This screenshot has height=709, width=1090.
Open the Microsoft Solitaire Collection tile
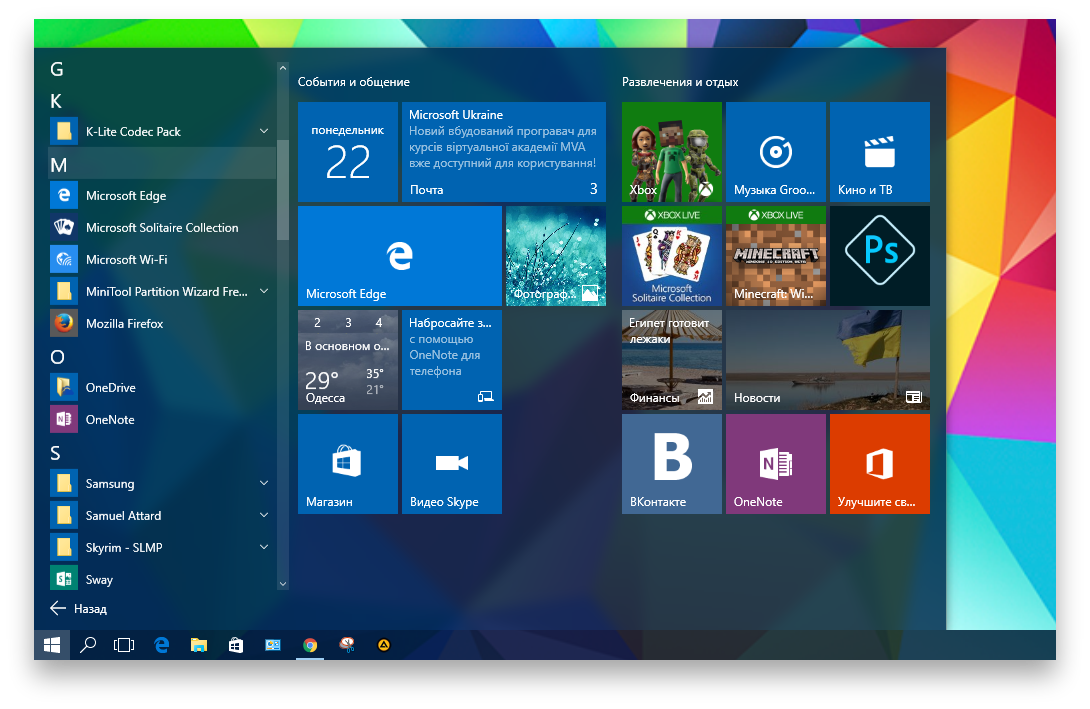(672, 256)
